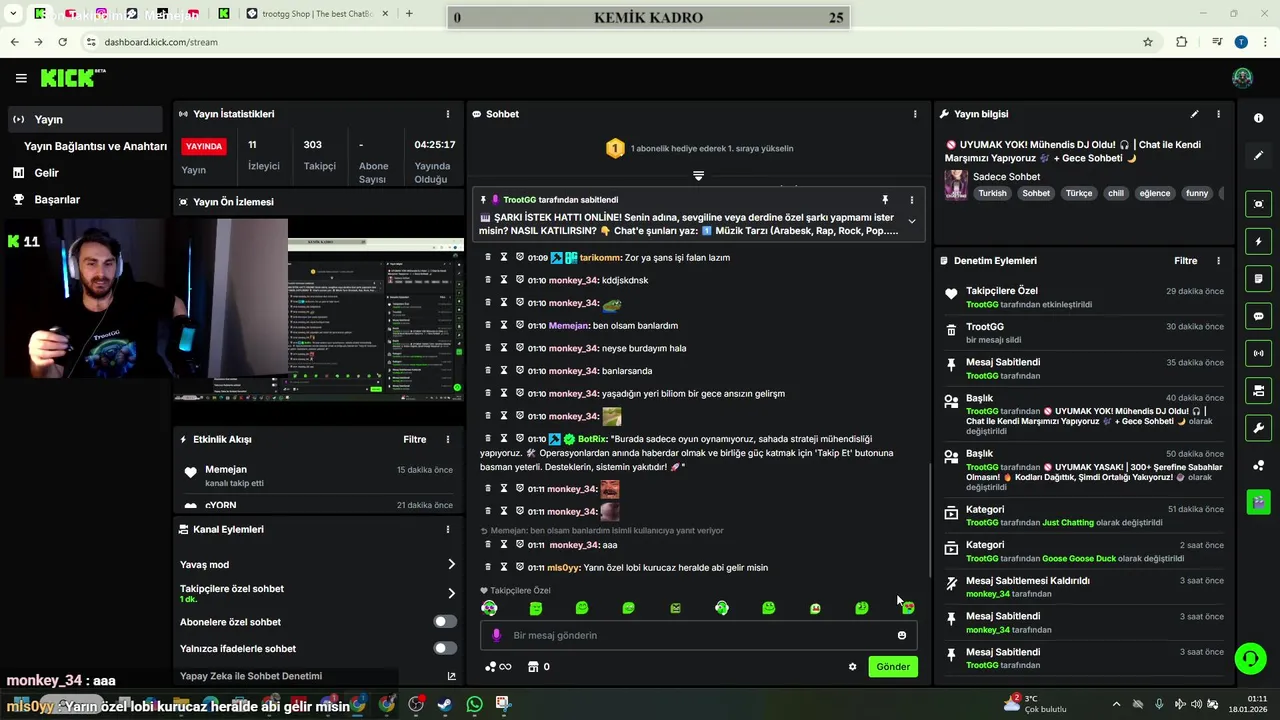Unpin the pinned TrootGG message with pin icon

[x=885, y=200]
